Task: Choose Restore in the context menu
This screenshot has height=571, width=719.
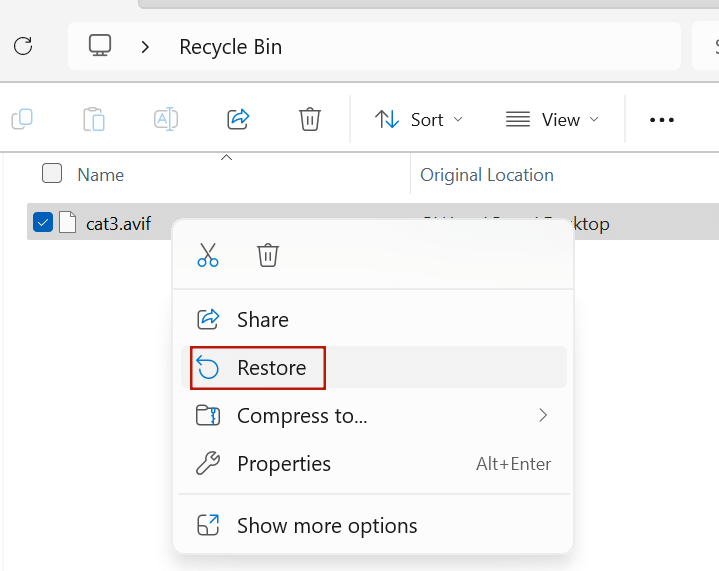Action: [374, 367]
